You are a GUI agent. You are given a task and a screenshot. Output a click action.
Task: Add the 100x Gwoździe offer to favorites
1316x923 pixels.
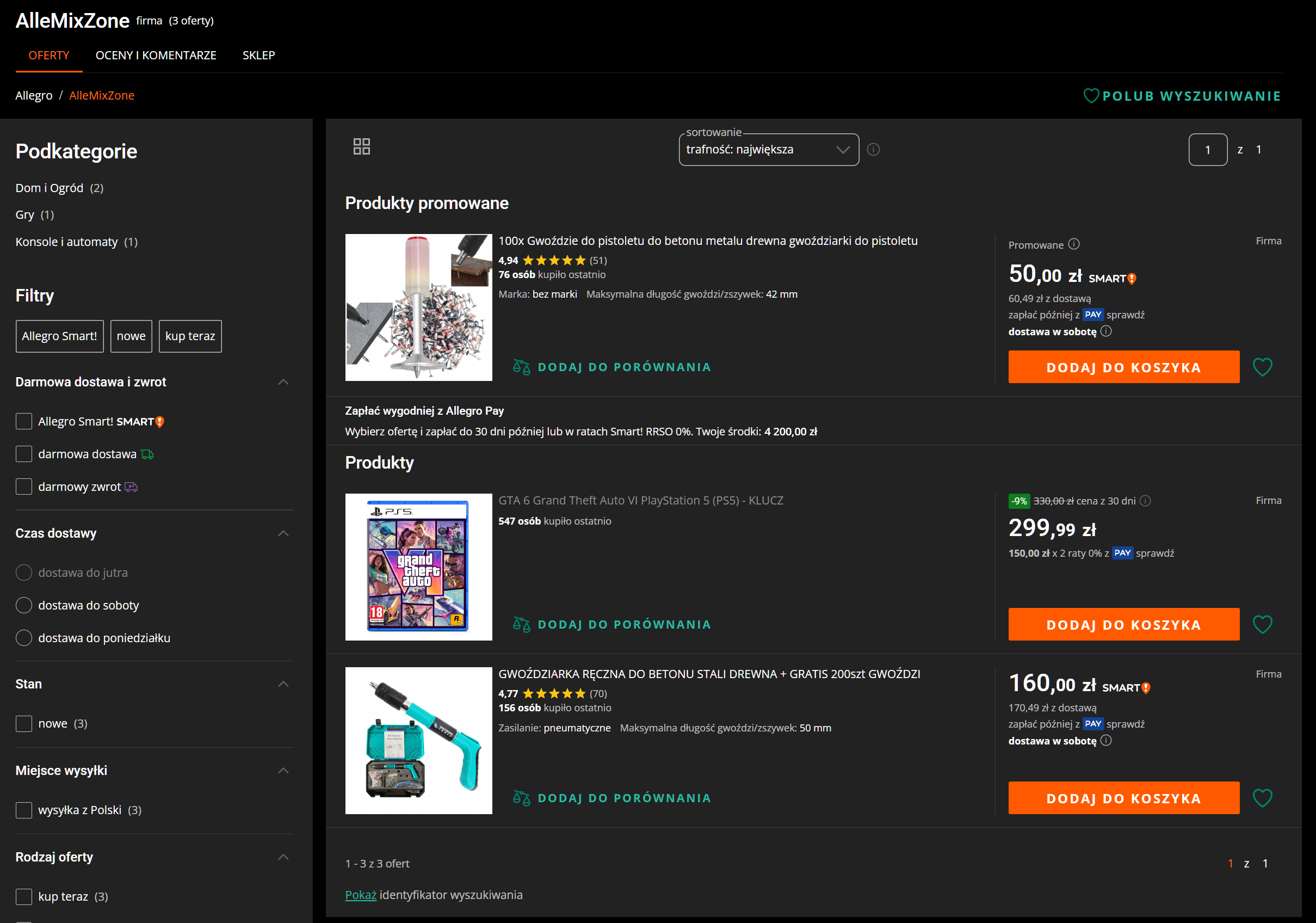pyautogui.click(x=1262, y=367)
